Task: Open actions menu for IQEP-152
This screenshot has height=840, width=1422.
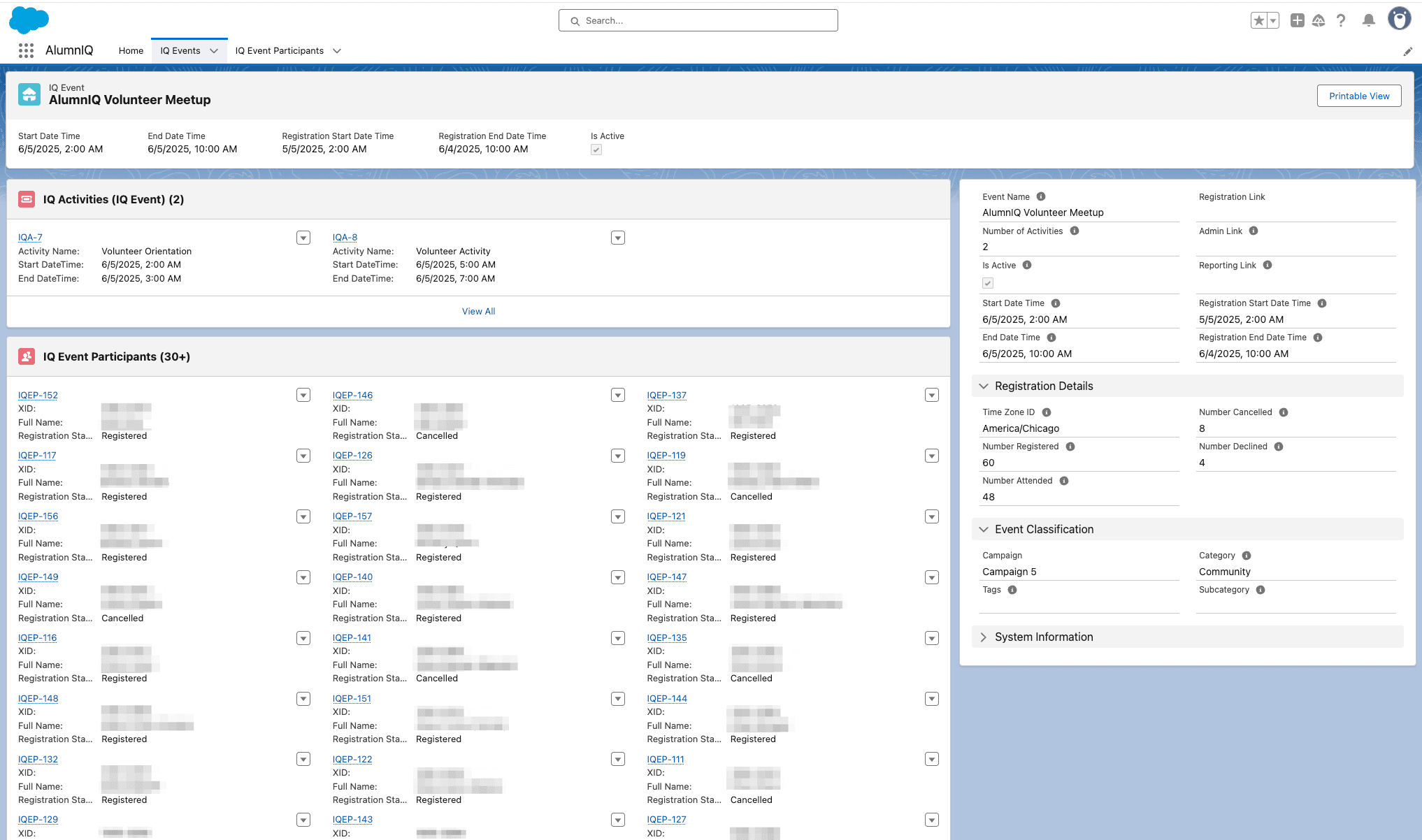Action: click(x=303, y=395)
